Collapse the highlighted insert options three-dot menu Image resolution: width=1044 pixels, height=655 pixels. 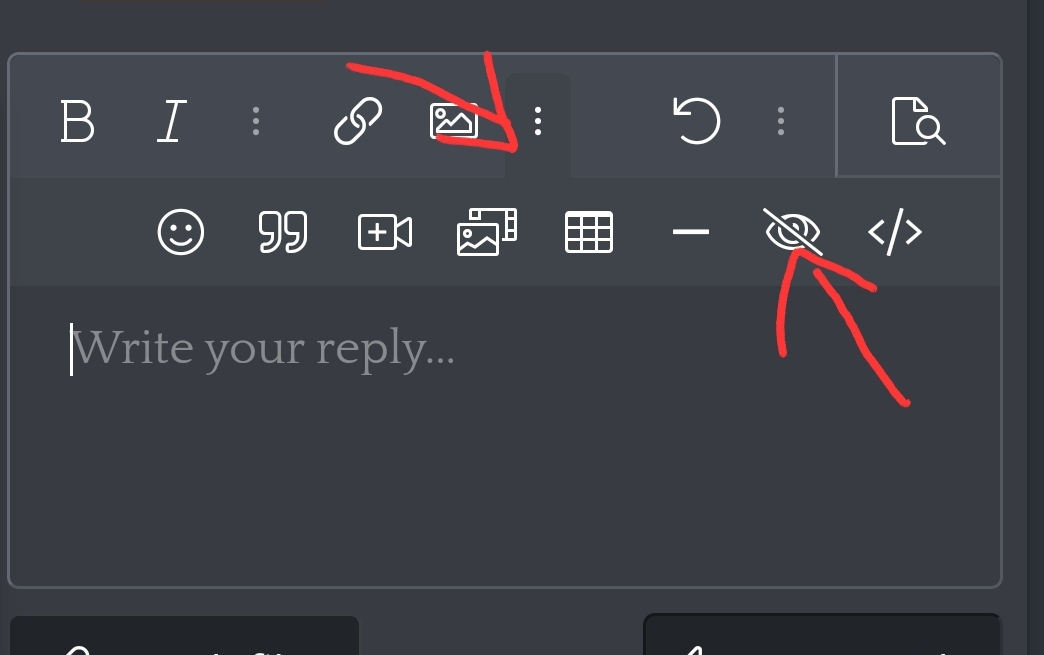538,122
